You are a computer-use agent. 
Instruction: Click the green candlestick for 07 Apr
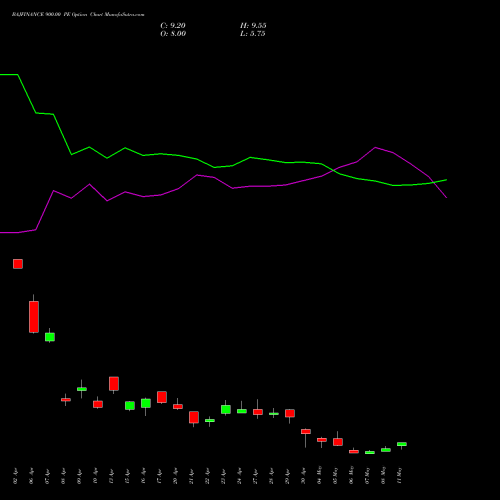coord(50,337)
